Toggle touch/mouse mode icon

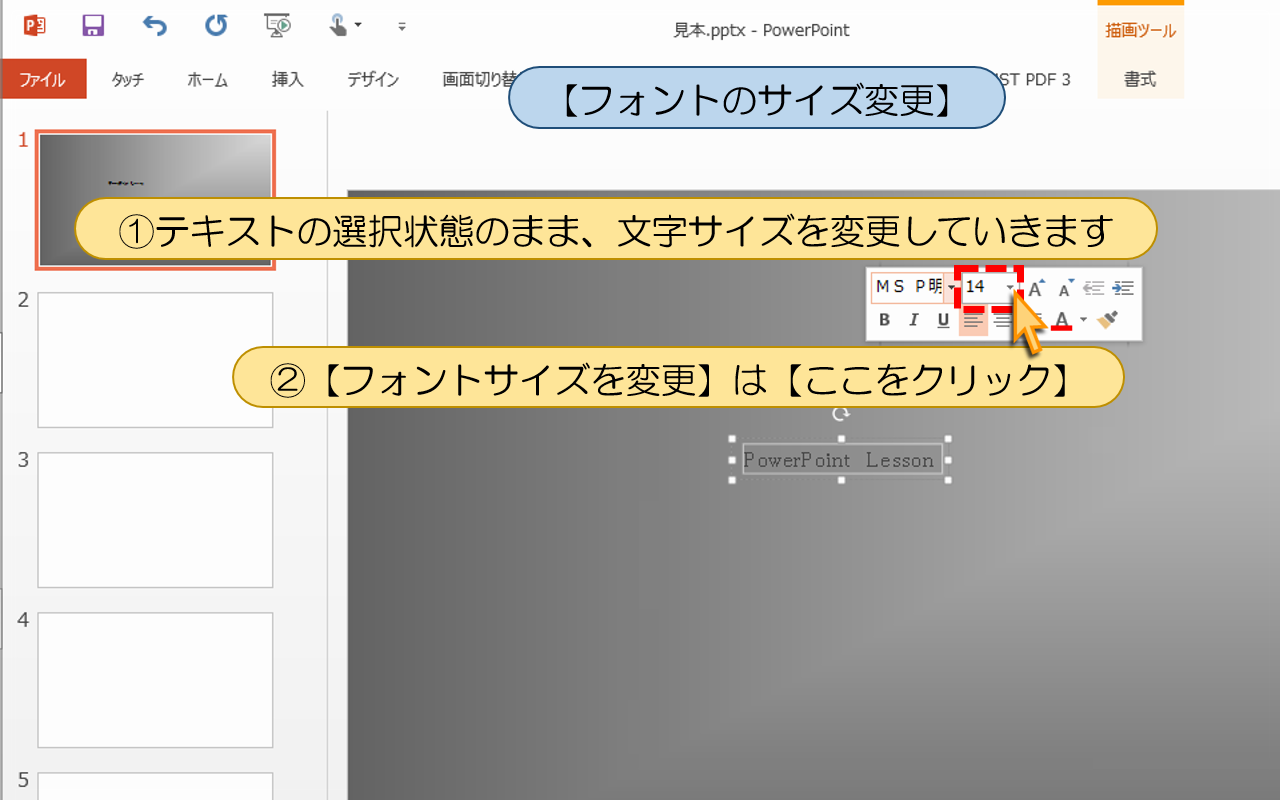pyautogui.click(x=339, y=25)
